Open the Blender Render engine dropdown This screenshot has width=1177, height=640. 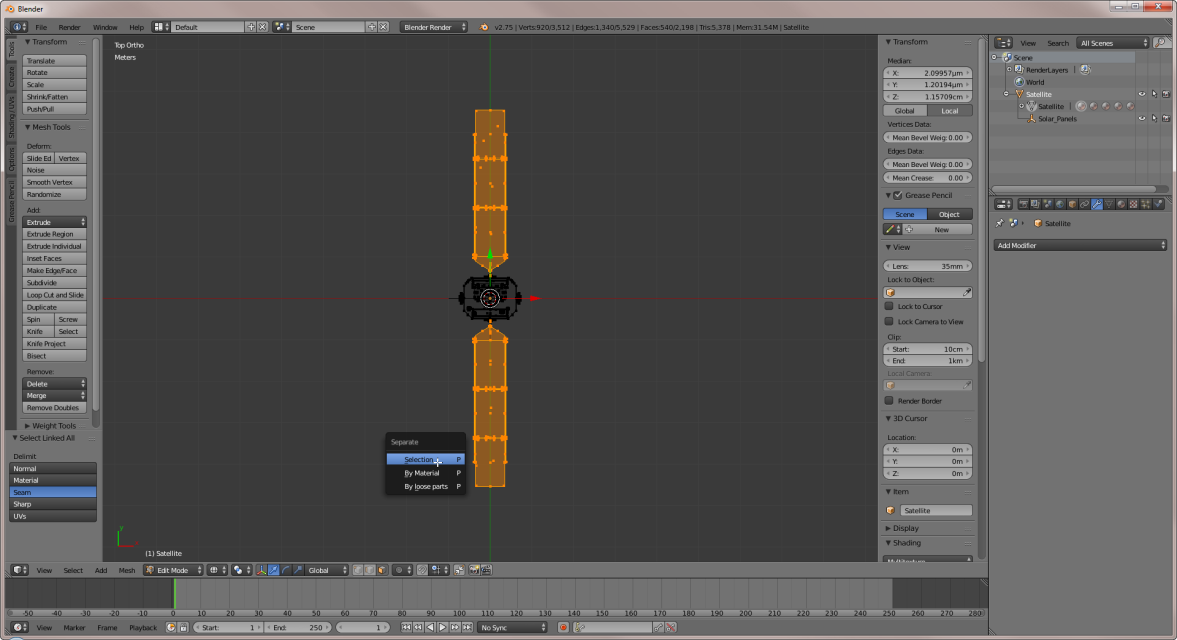pos(434,27)
